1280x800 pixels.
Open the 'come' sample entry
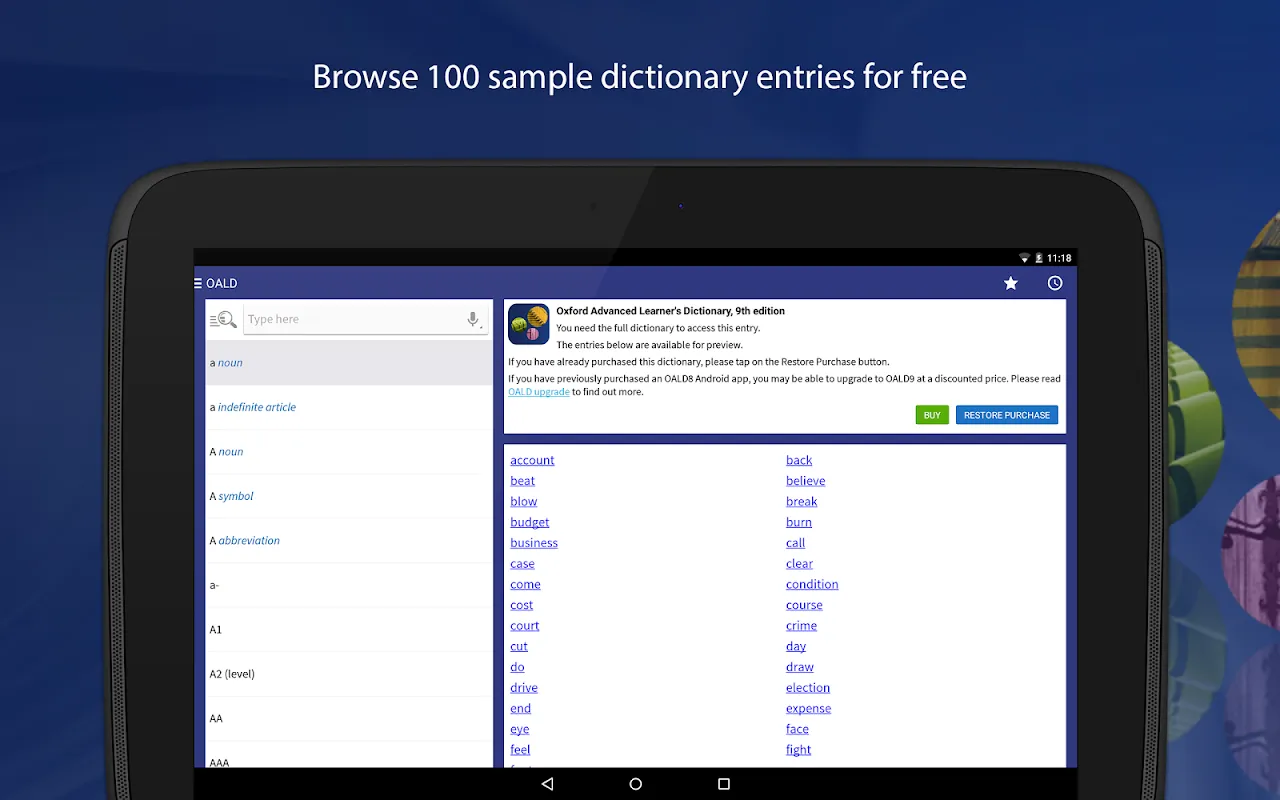click(525, 585)
